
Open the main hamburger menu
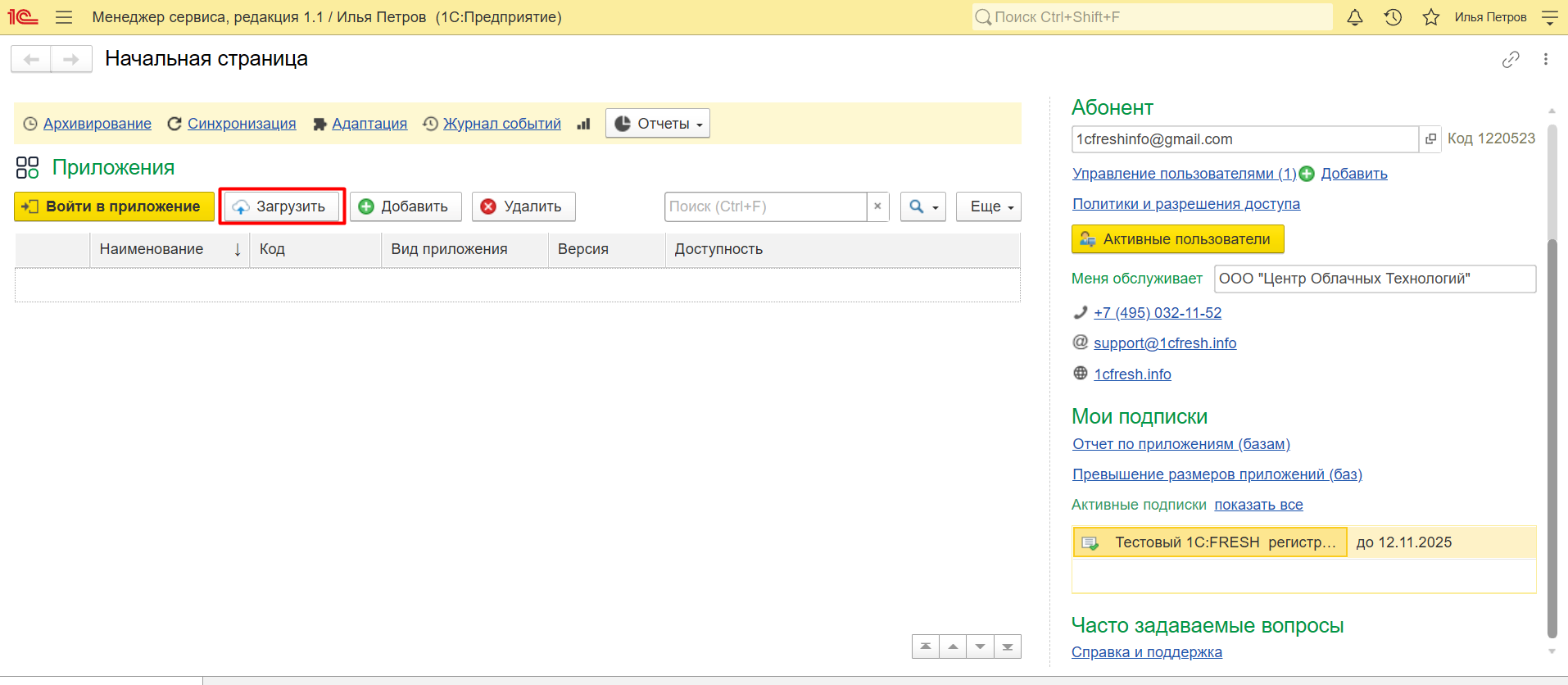coord(64,17)
